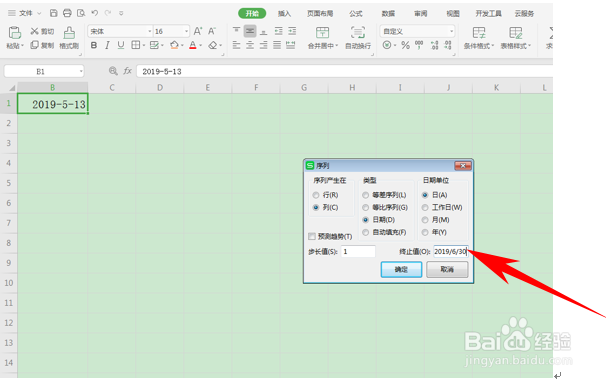Click the fx insert function icon

128,71
